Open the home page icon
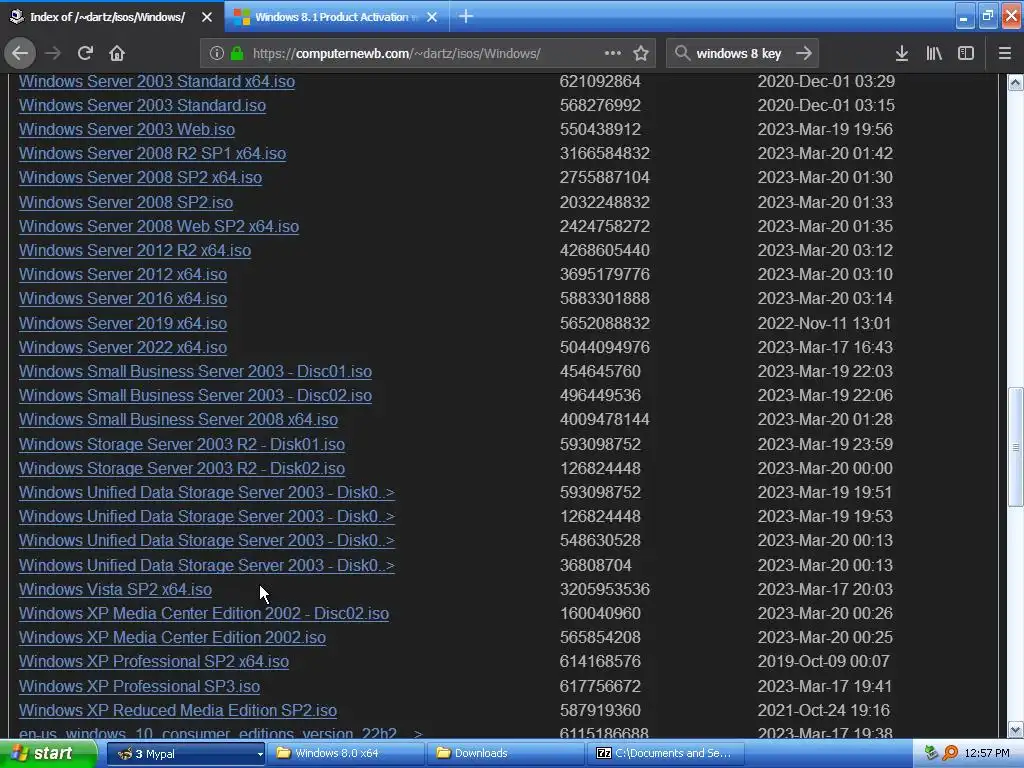 pyautogui.click(x=117, y=53)
